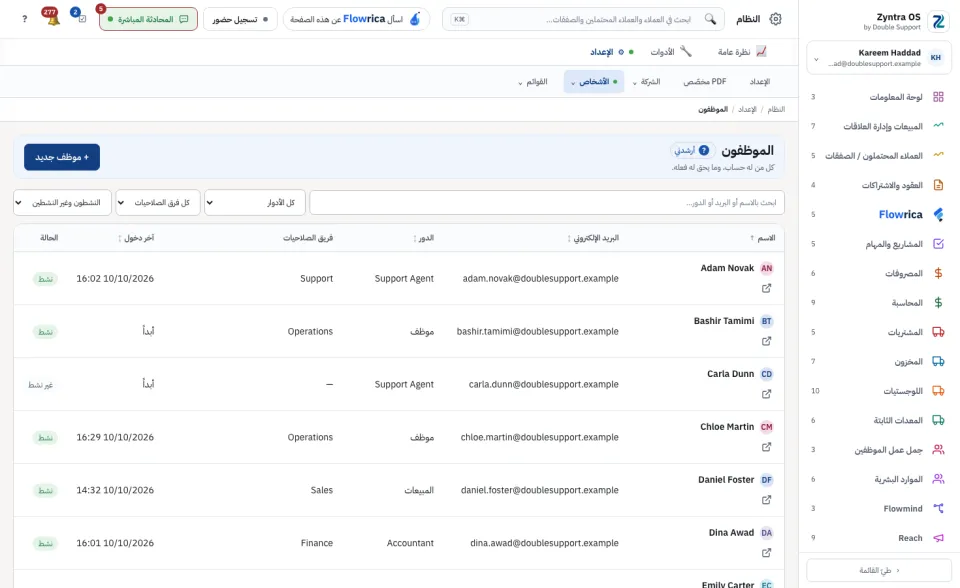Open Adam Novak's external link icon
960x588 pixels.
767,288
